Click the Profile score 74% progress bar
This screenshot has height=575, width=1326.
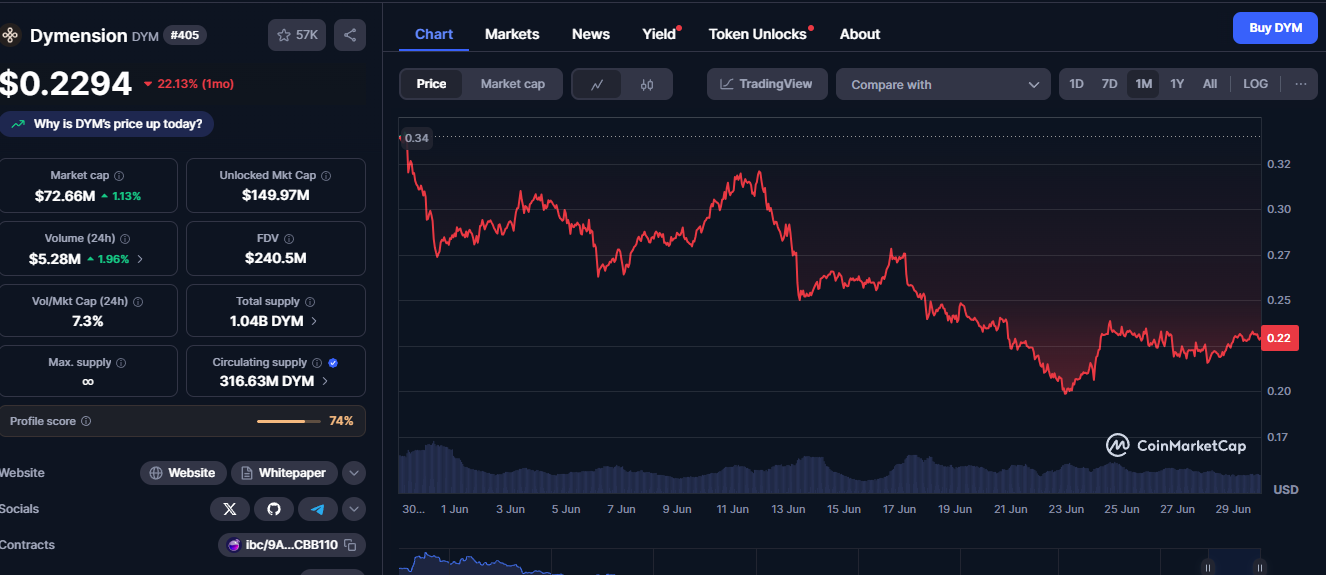[x=287, y=421]
